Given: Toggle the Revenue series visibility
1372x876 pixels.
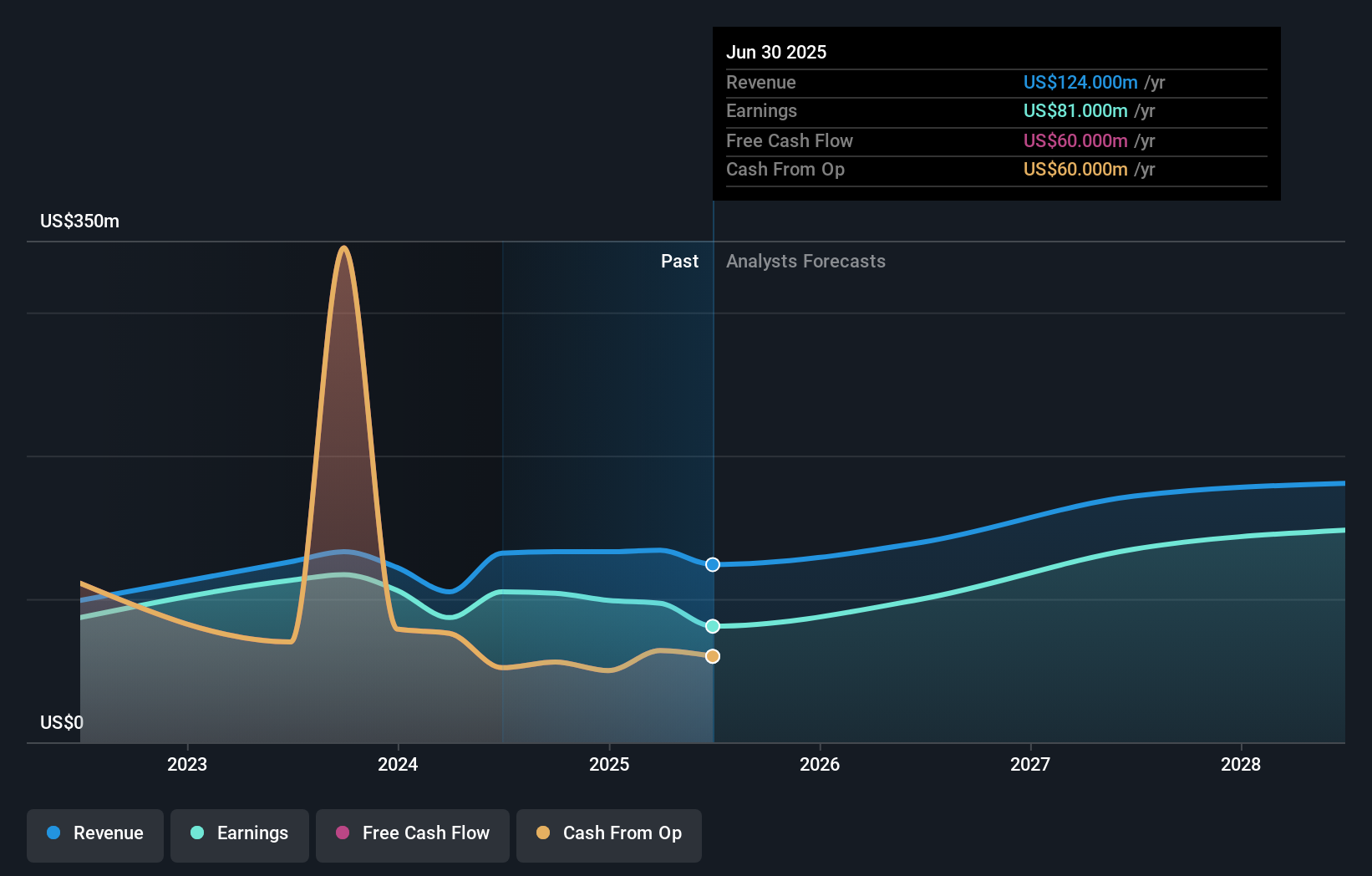Looking at the screenshot, I should point(94,833).
